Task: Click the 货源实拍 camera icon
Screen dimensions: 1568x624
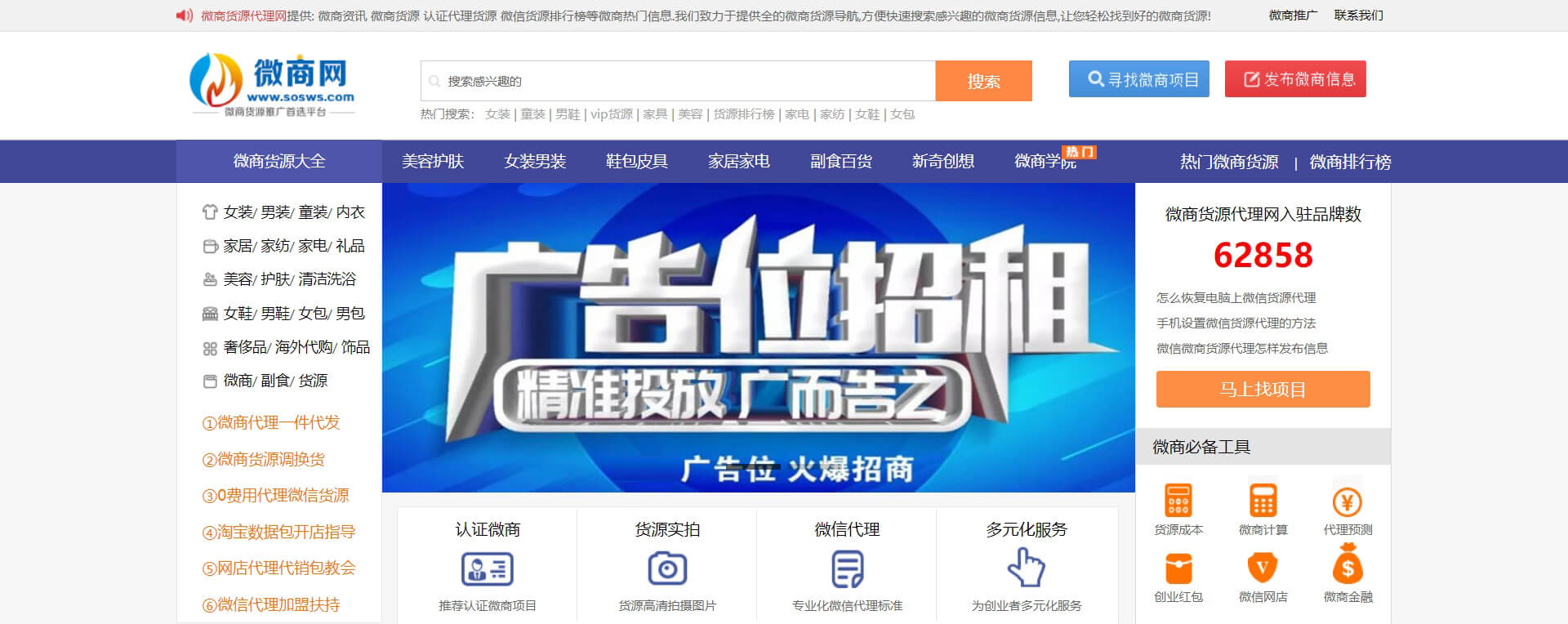Action: tap(667, 568)
